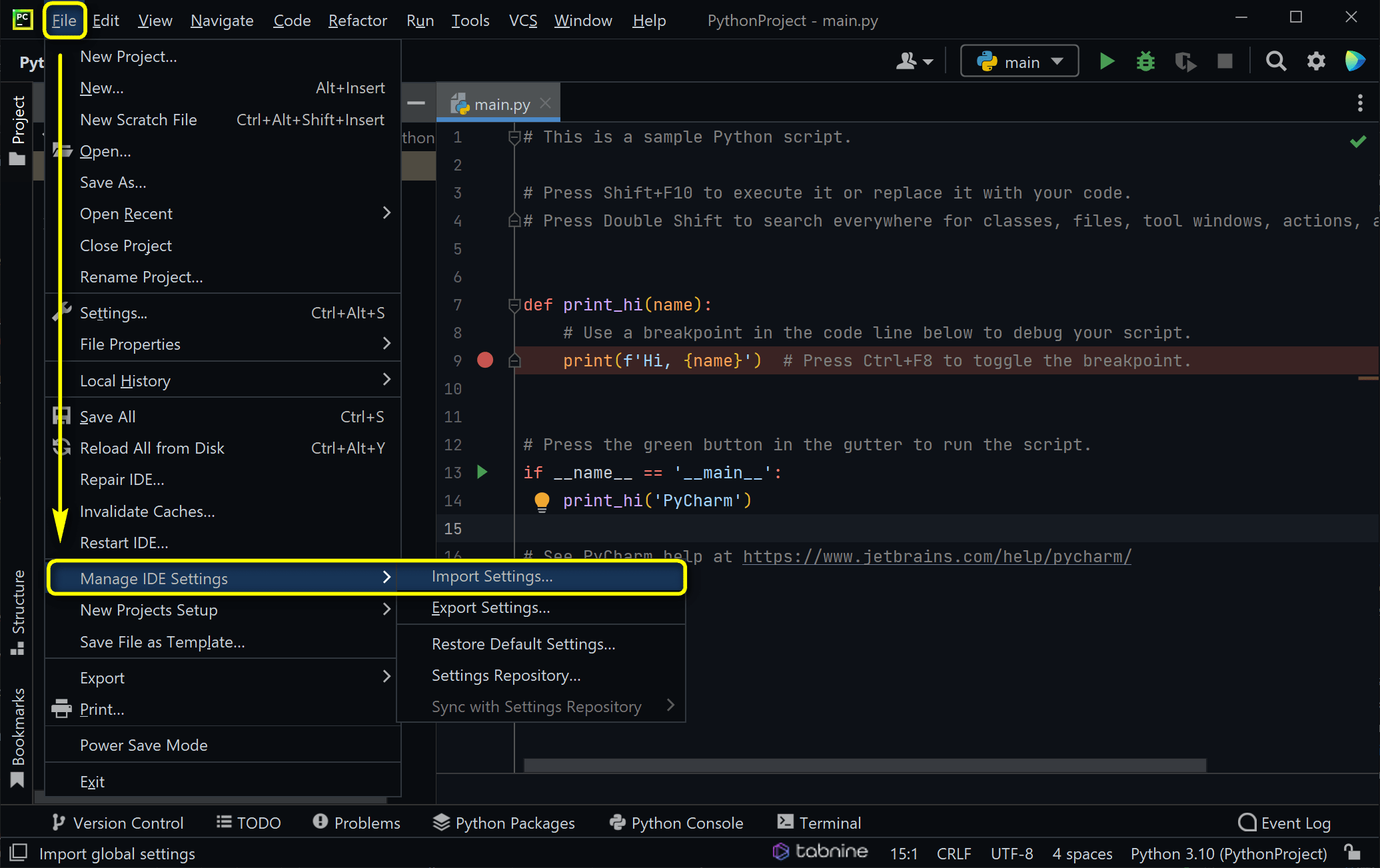Click run gutter arrow on line 13
Screen dimensions: 1380x868
482,472
